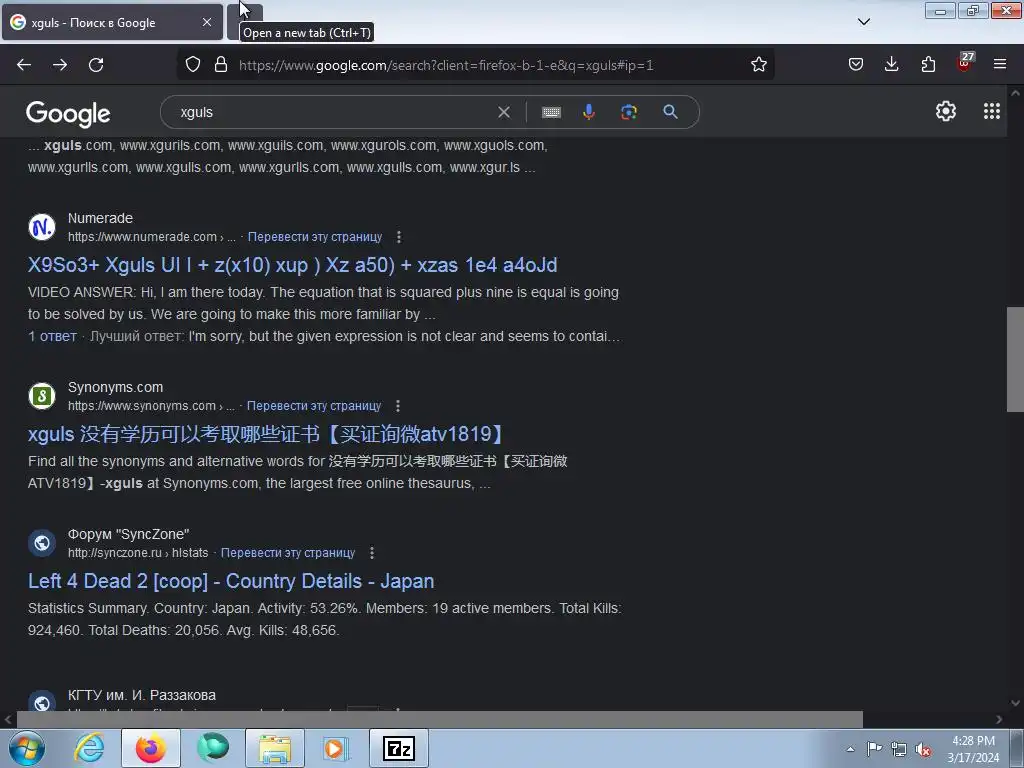Open Firefox downloads panel
This screenshot has width=1024, height=768.
891,65
